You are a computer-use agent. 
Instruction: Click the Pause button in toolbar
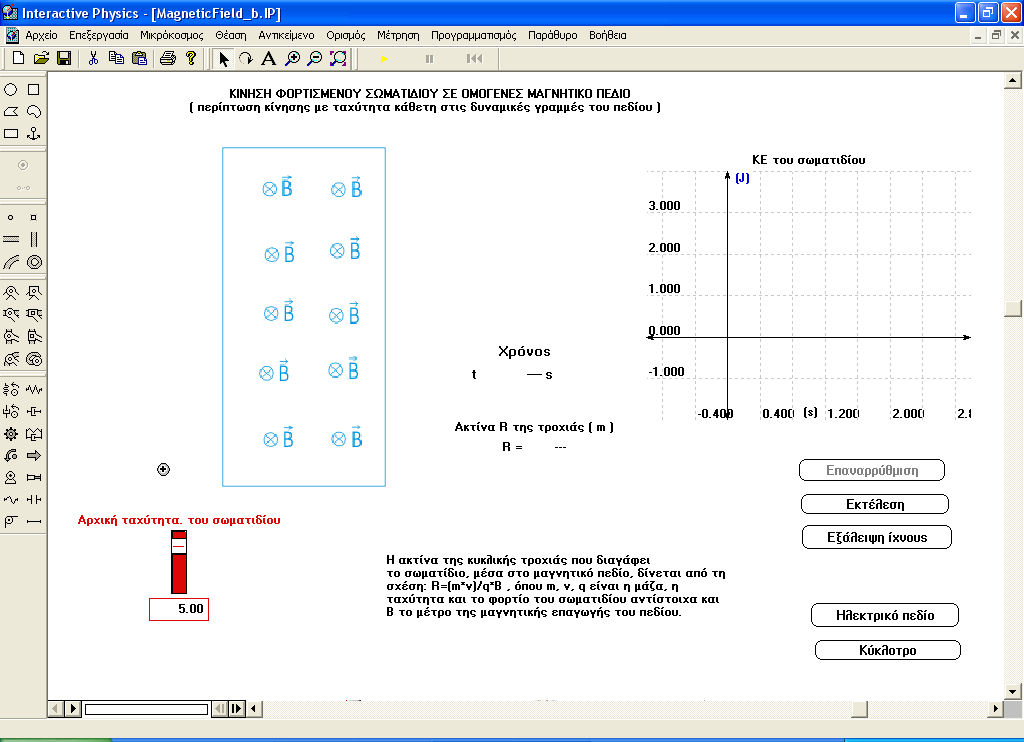[x=429, y=59]
